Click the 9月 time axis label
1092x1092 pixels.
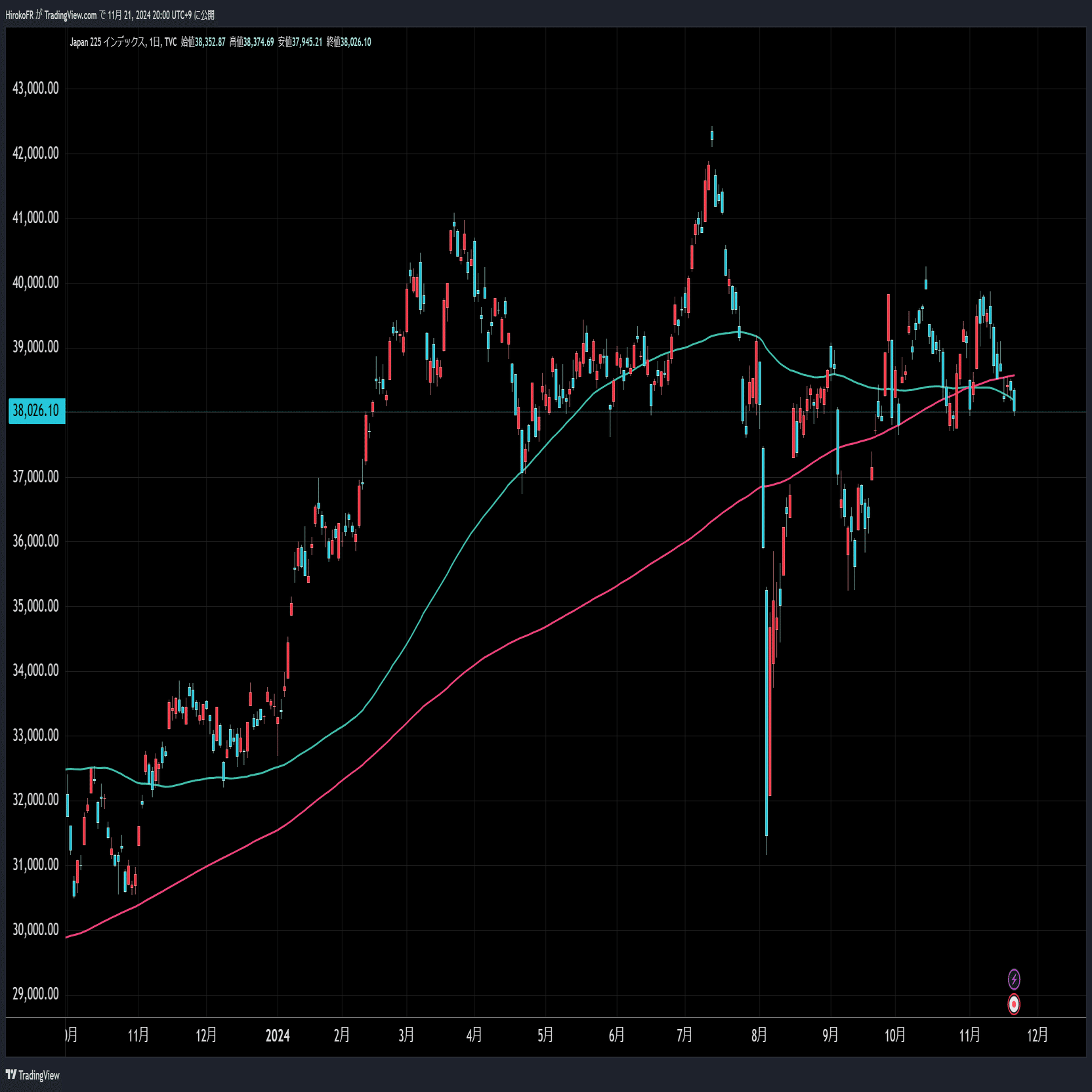click(x=830, y=1036)
